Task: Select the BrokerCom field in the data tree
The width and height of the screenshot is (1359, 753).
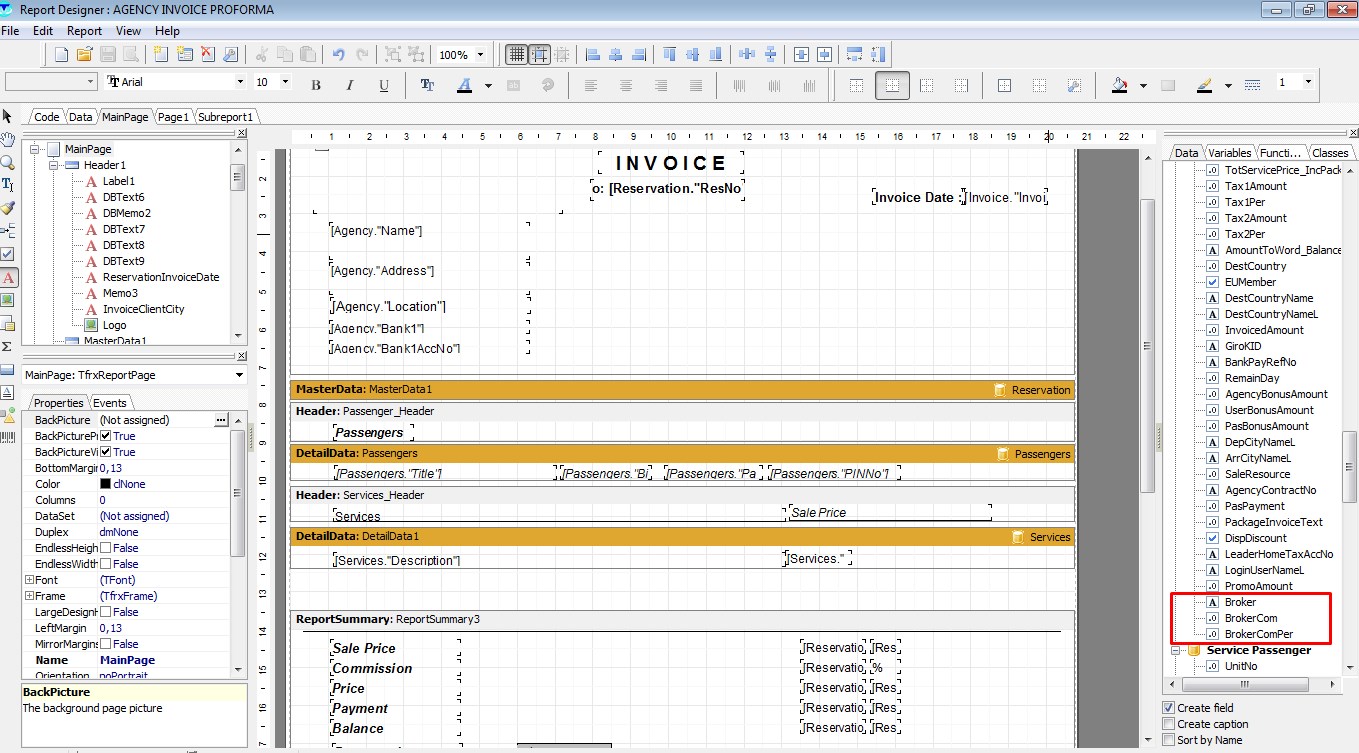Action: [1250, 618]
